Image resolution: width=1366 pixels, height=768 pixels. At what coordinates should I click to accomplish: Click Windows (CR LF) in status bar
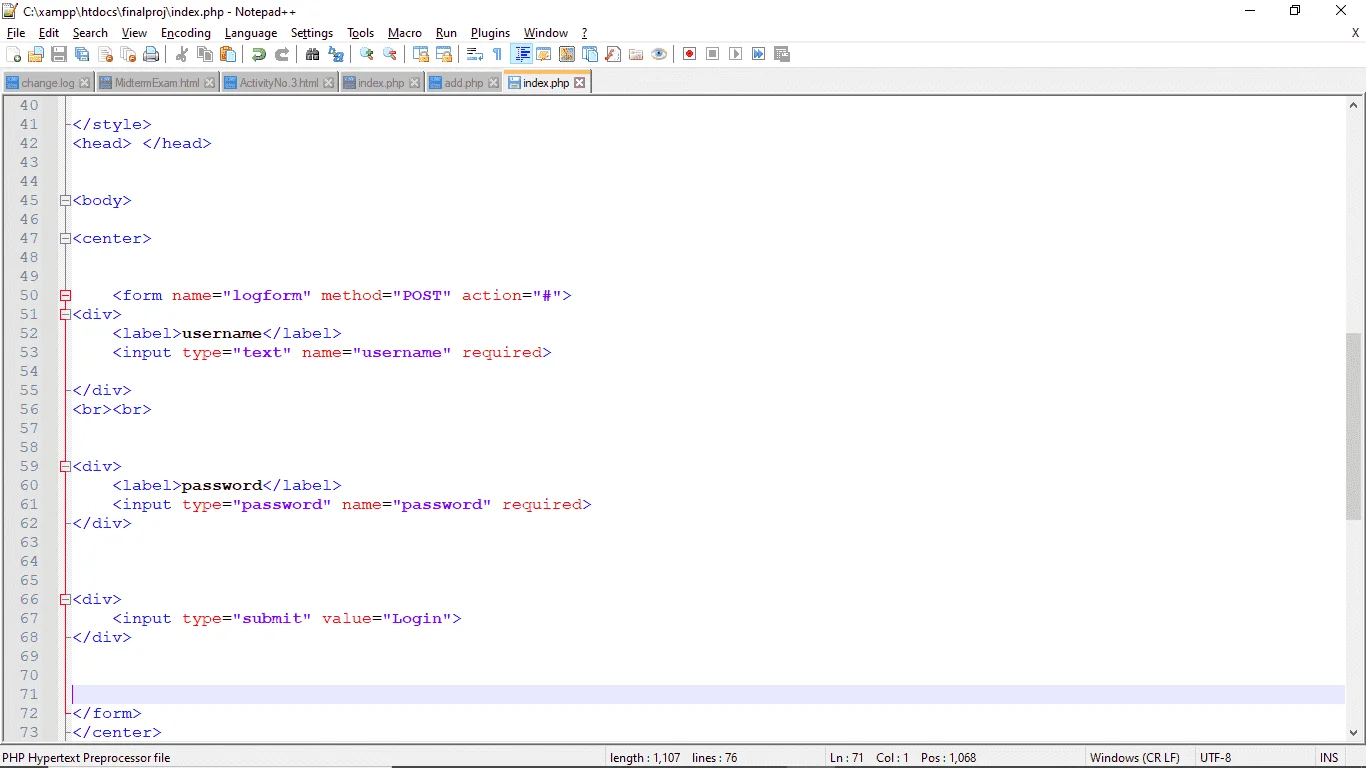pos(1135,758)
